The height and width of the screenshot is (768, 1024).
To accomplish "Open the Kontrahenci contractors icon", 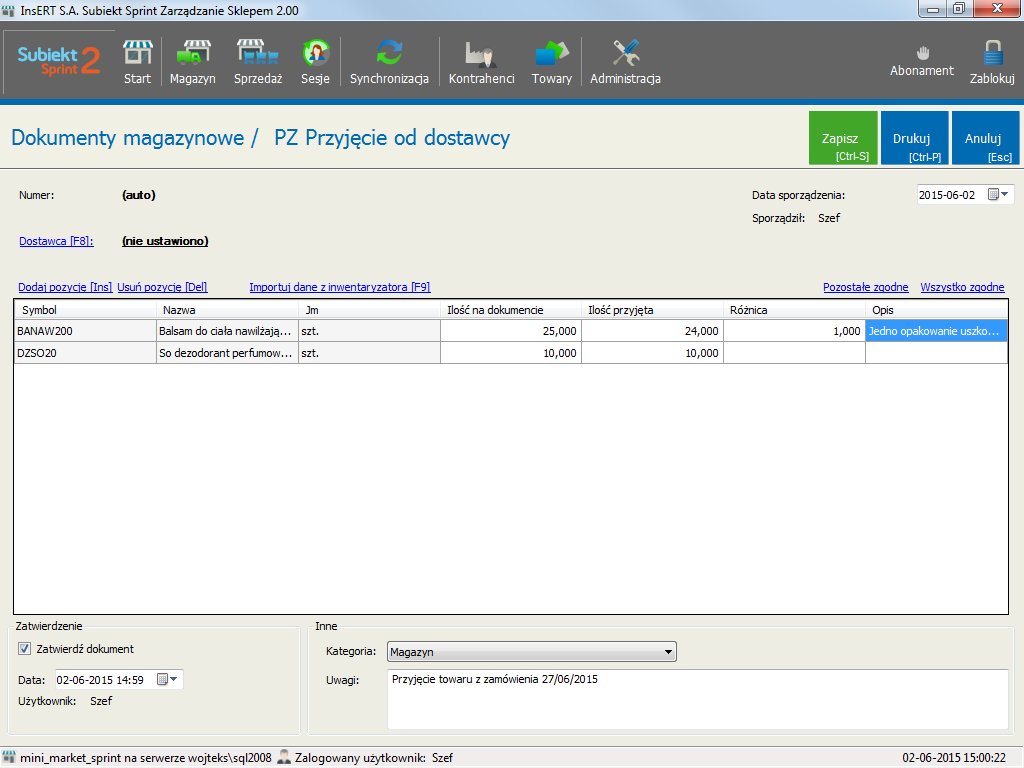I will click(x=481, y=62).
